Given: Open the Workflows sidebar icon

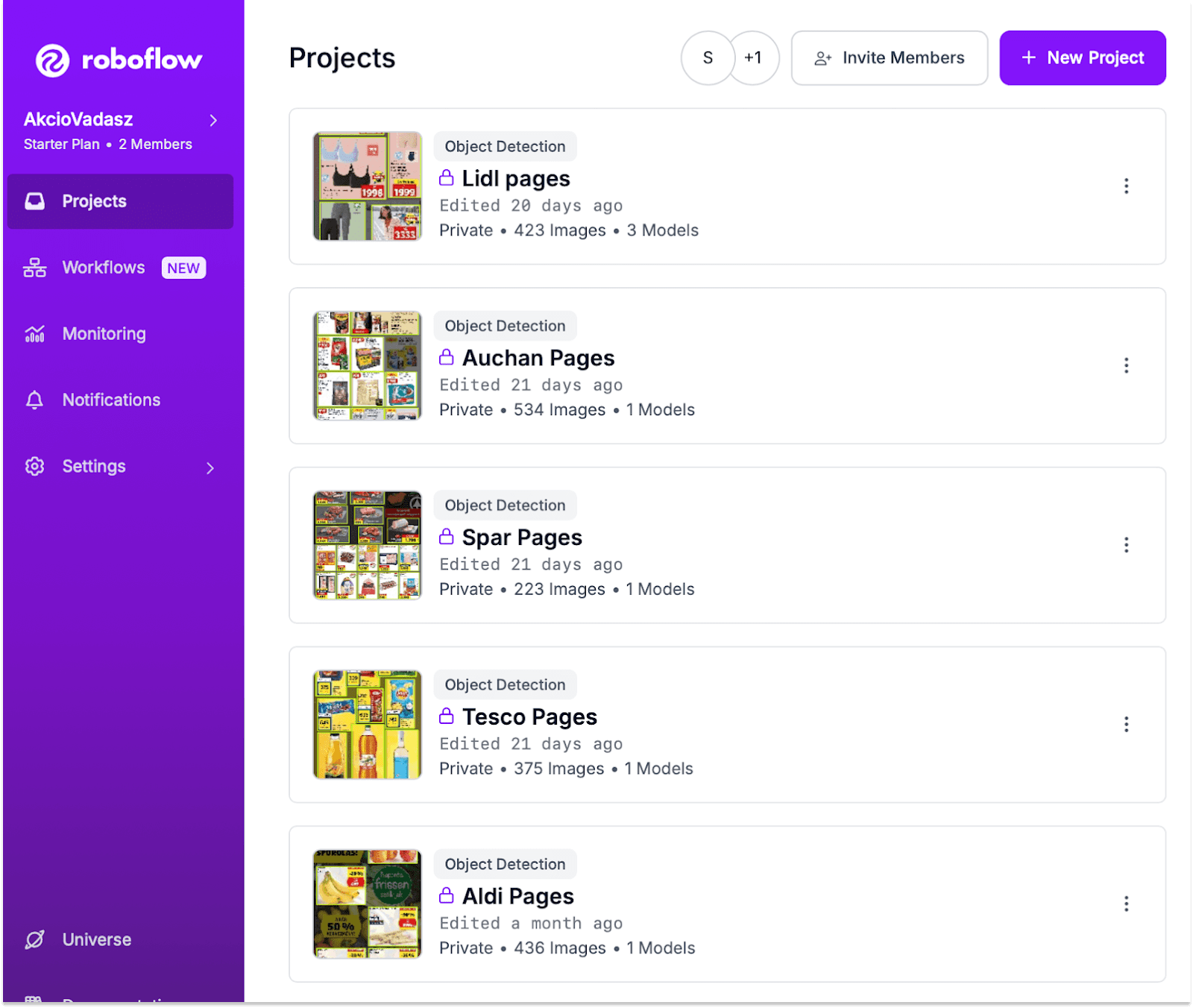Looking at the screenshot, I should 34,268.
